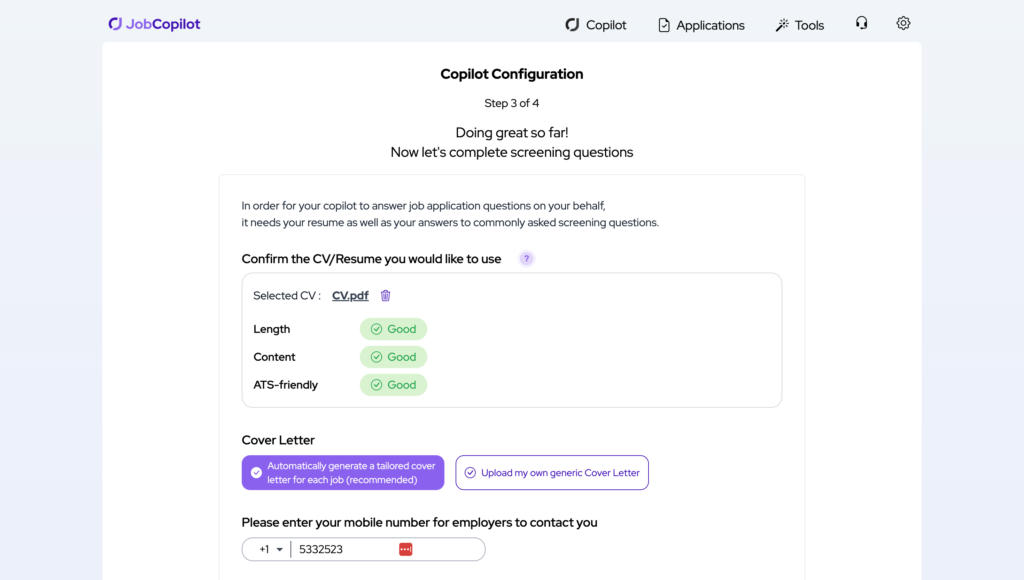Click inside the mobile number field
Screen dimensions: 1024x580
click(340, 549)
